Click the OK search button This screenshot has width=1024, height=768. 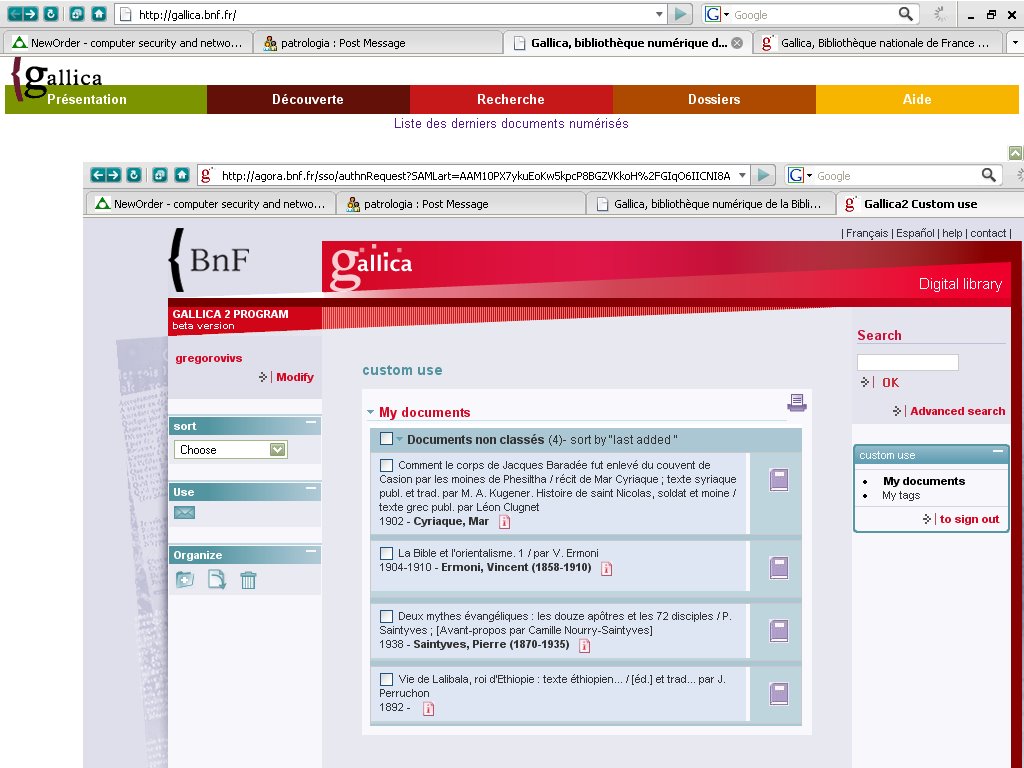[x=890, y=383]
